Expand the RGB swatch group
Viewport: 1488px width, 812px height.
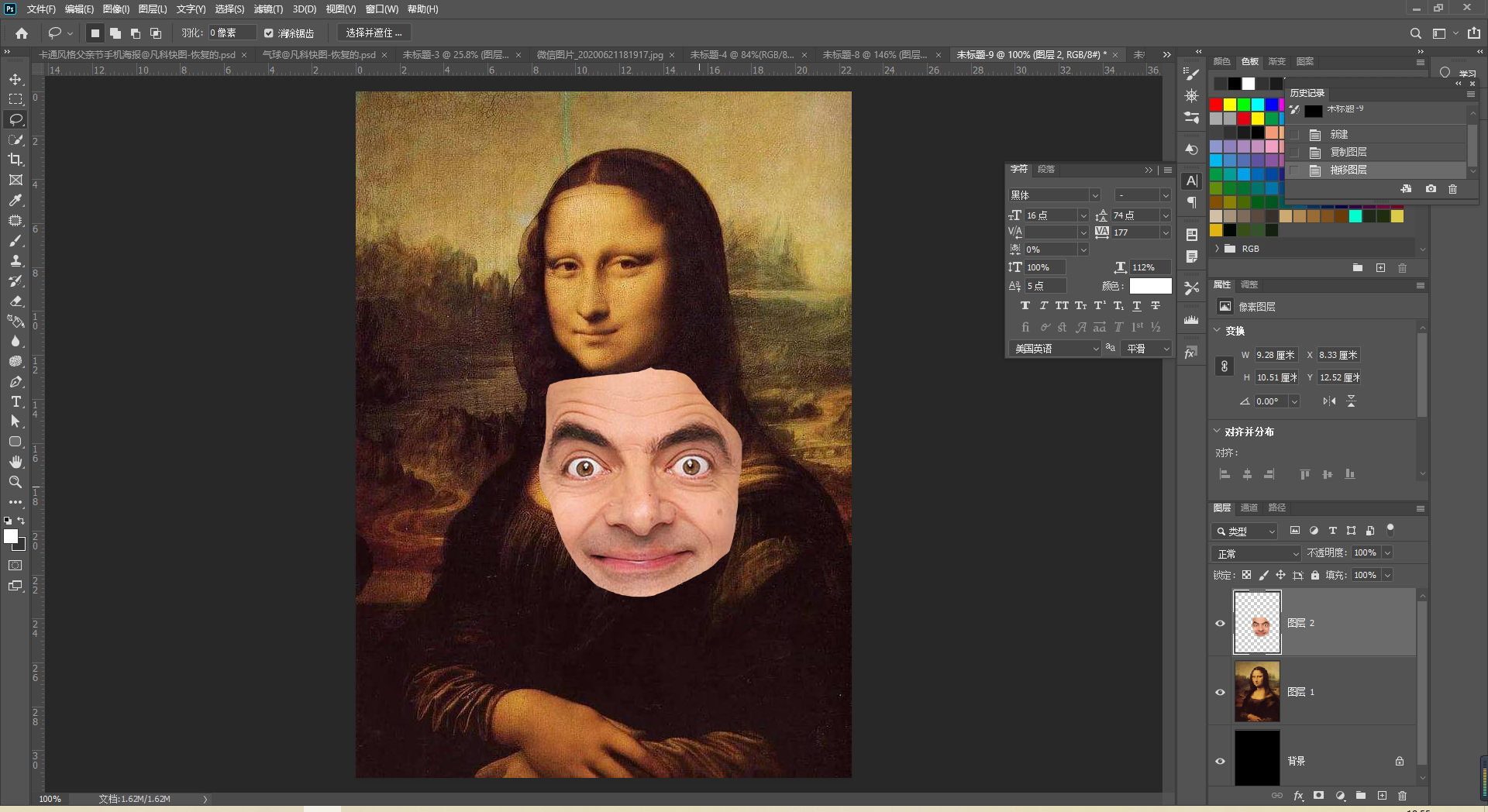(x=1218, y=249)
